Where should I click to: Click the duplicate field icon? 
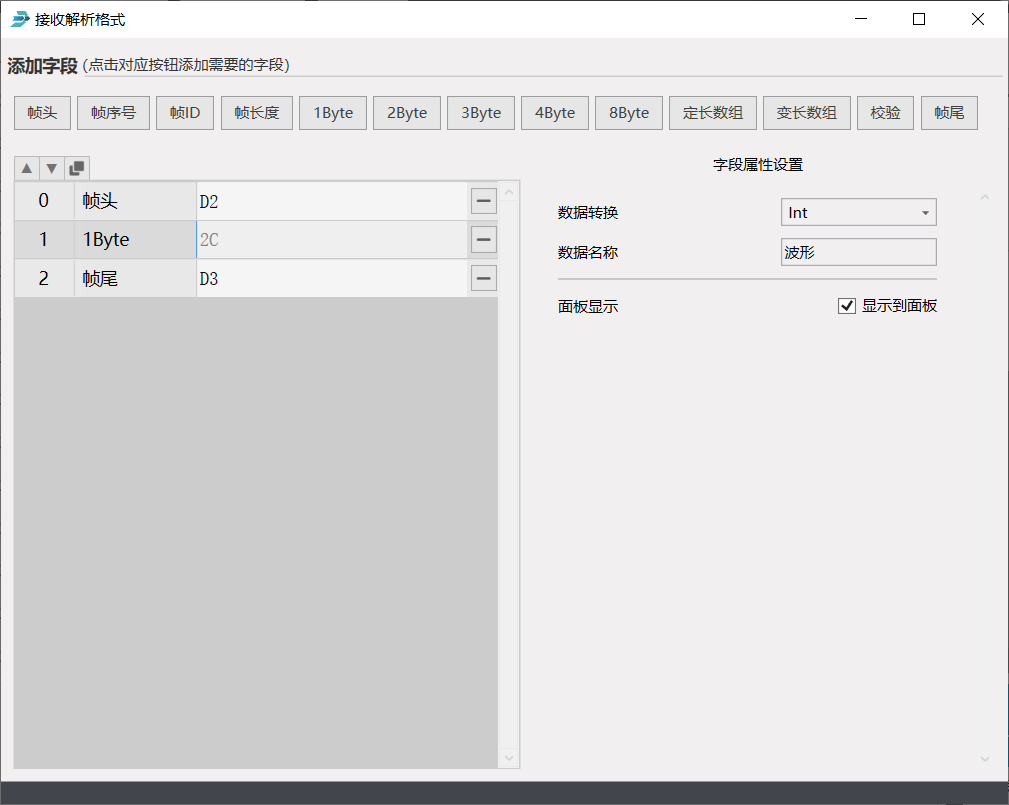[77, 168]
